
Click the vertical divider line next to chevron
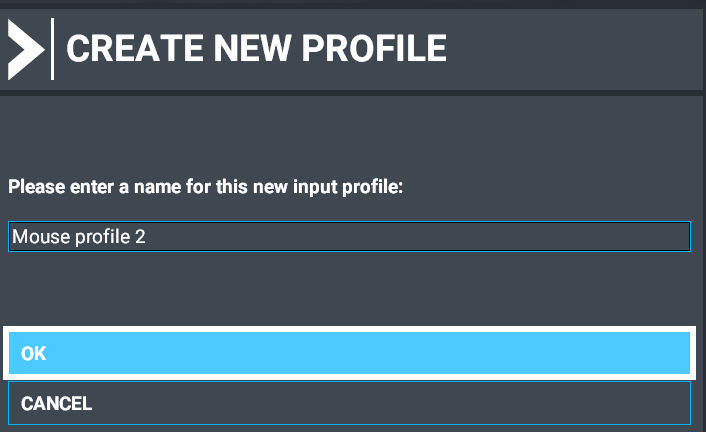click(52, 47)
